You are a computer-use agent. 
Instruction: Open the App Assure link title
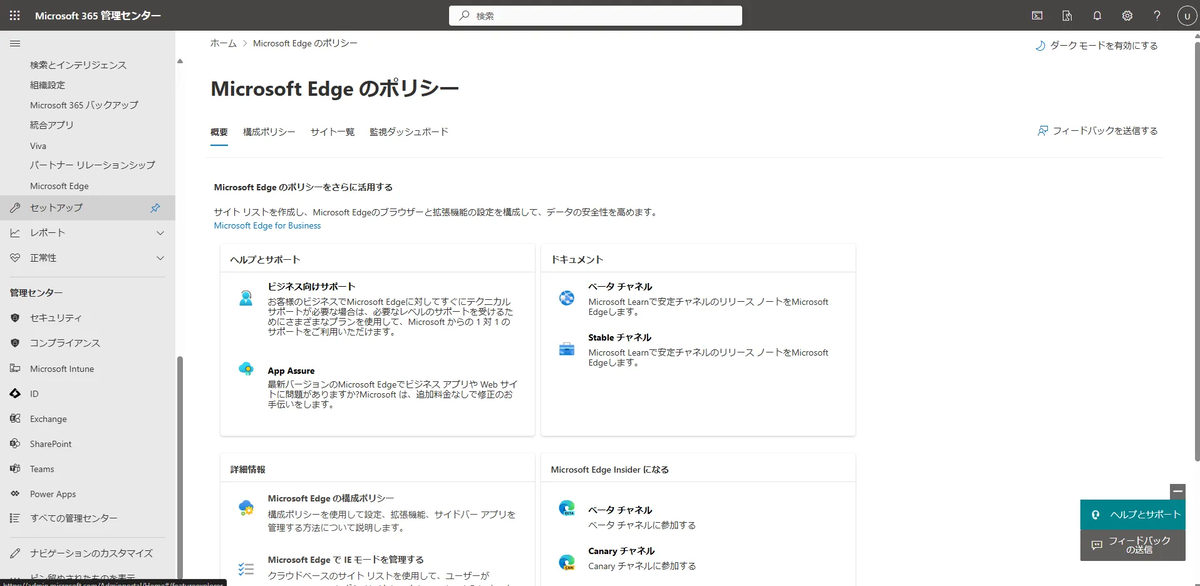click(291, 371)
